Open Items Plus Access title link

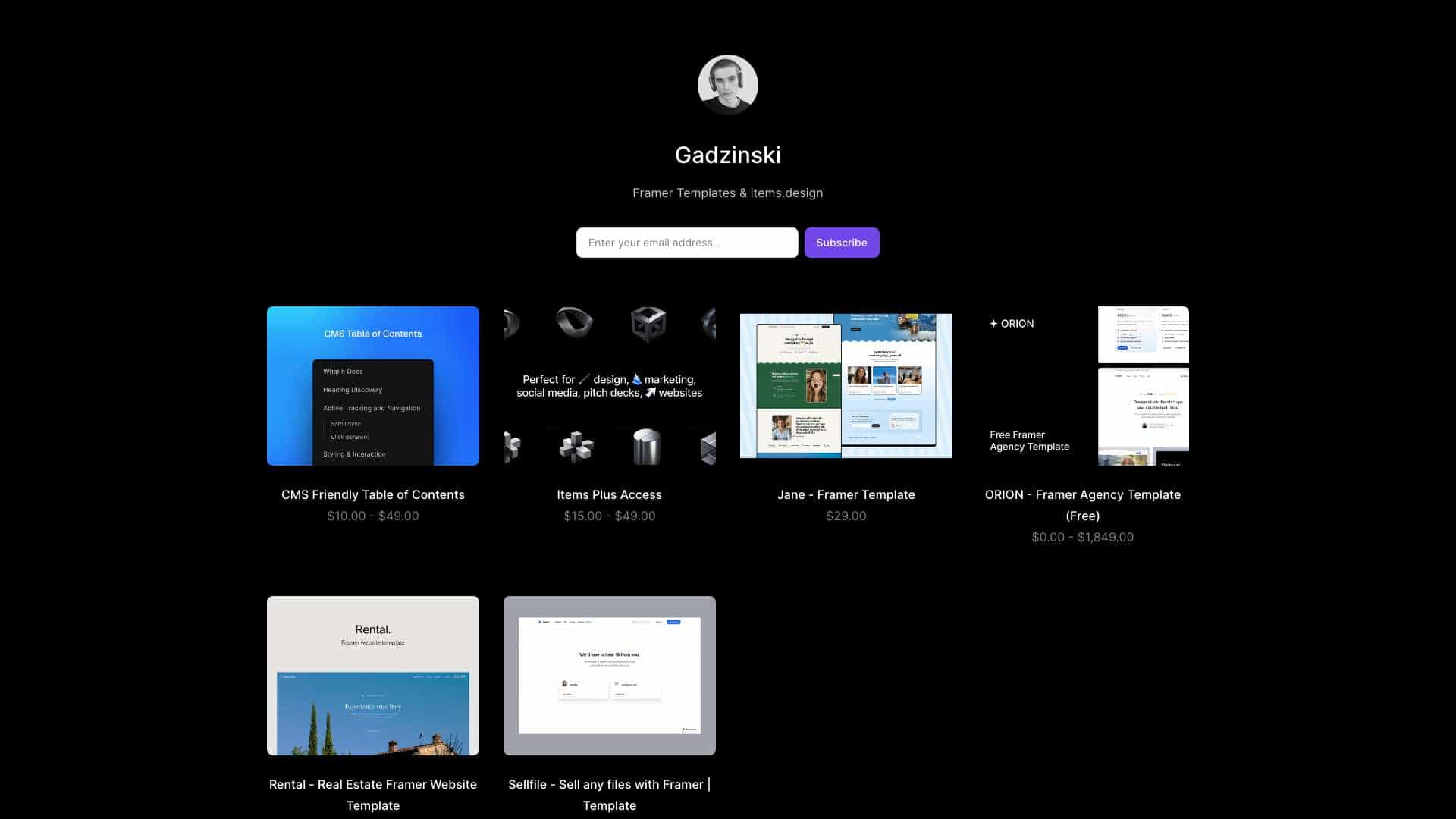(x=610, y=494)
